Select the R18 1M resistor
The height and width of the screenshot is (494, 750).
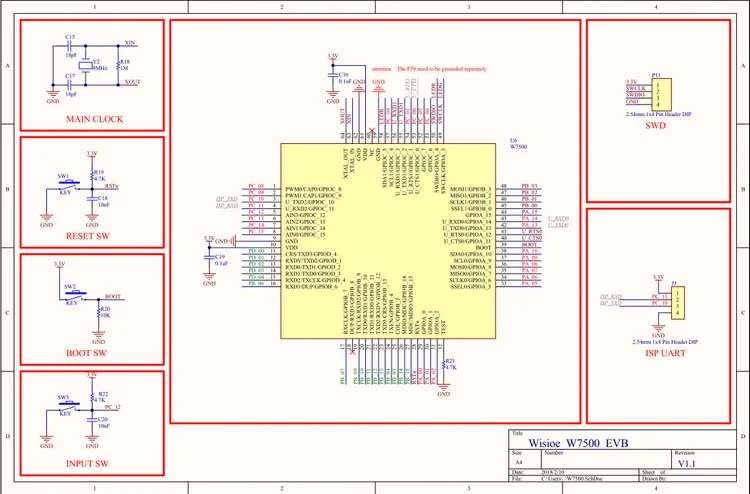[119, 66]
